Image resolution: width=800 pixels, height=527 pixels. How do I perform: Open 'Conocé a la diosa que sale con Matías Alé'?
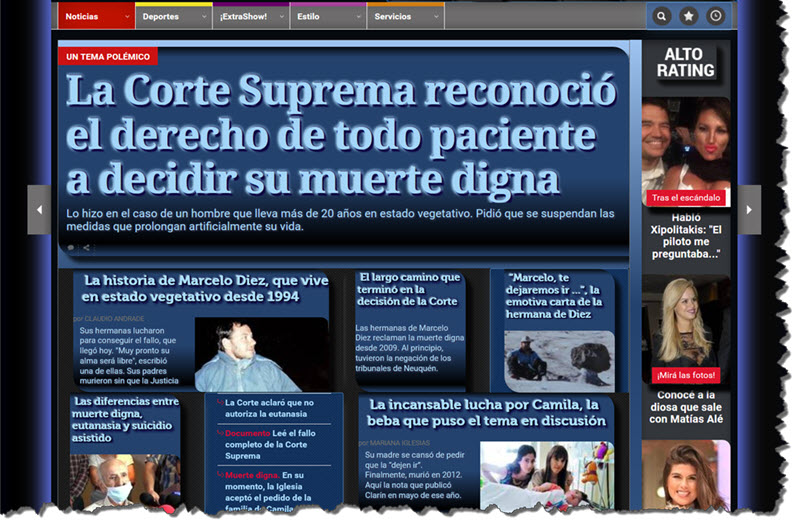686,407
